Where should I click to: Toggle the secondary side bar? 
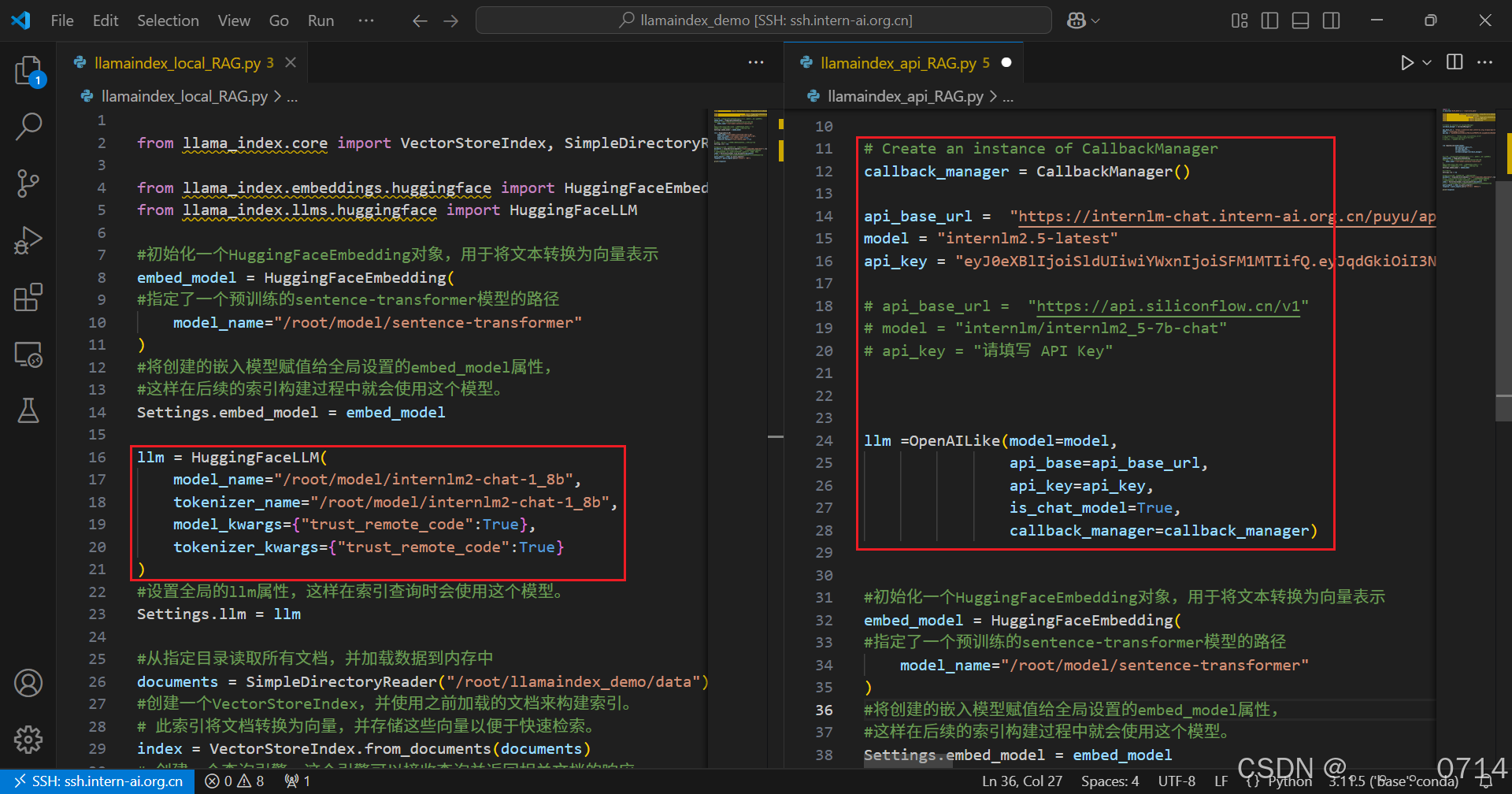1332,20
